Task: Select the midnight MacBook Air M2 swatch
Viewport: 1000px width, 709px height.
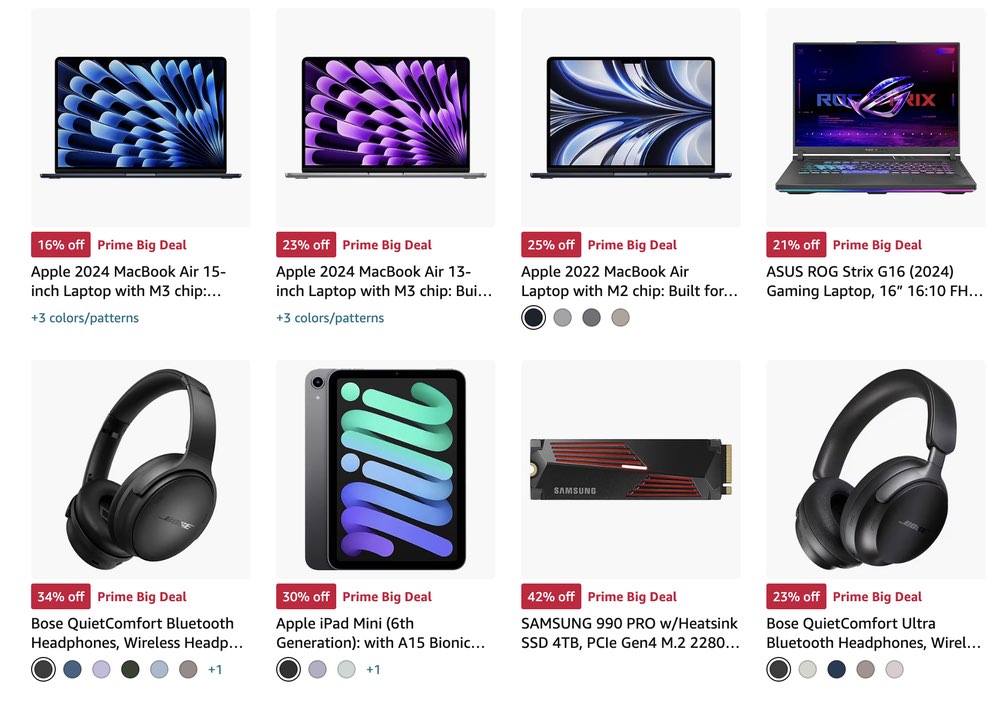Action: click(x=533, y=318)
